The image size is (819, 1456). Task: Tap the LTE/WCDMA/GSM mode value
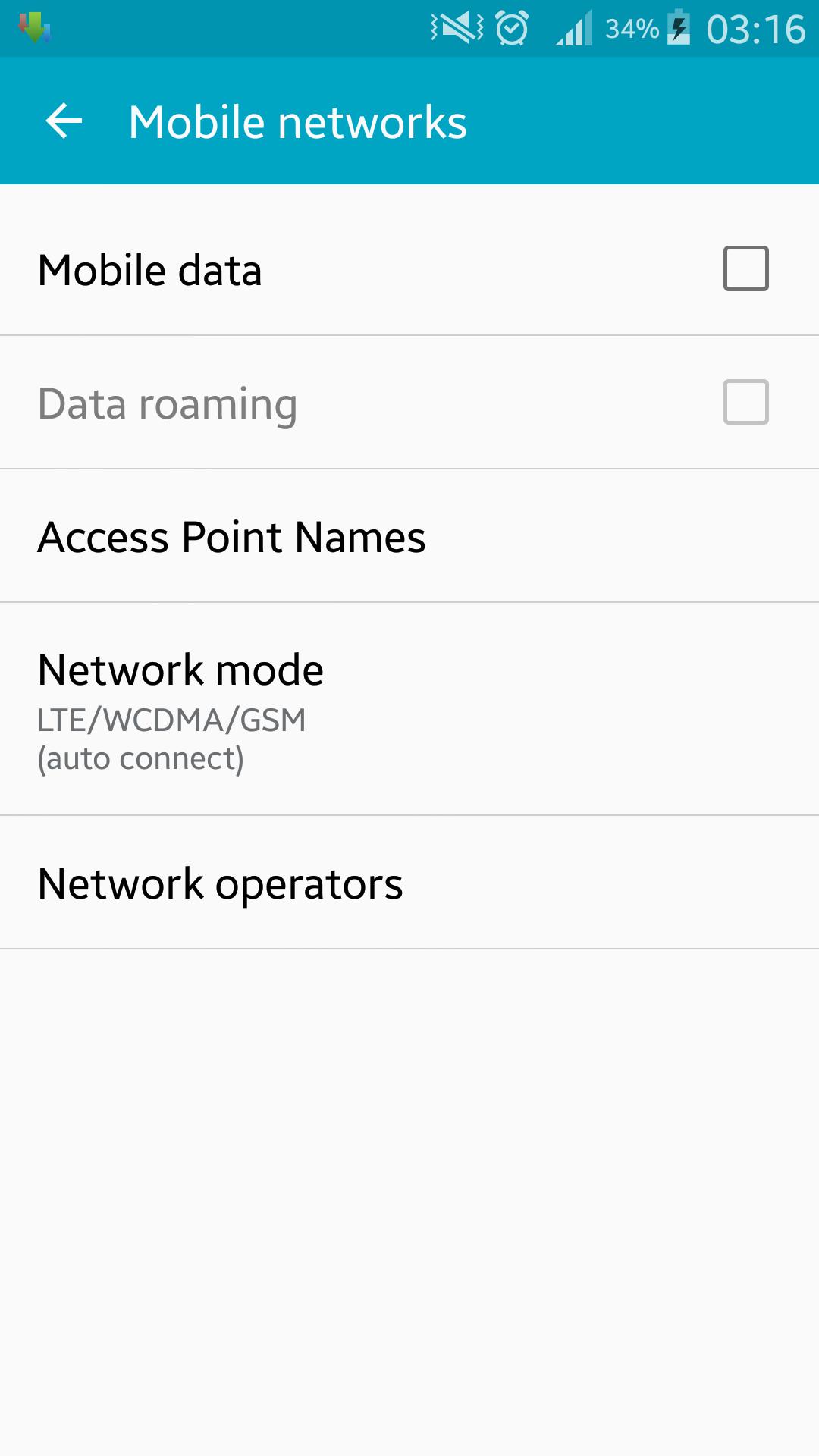tap(171, 720)
